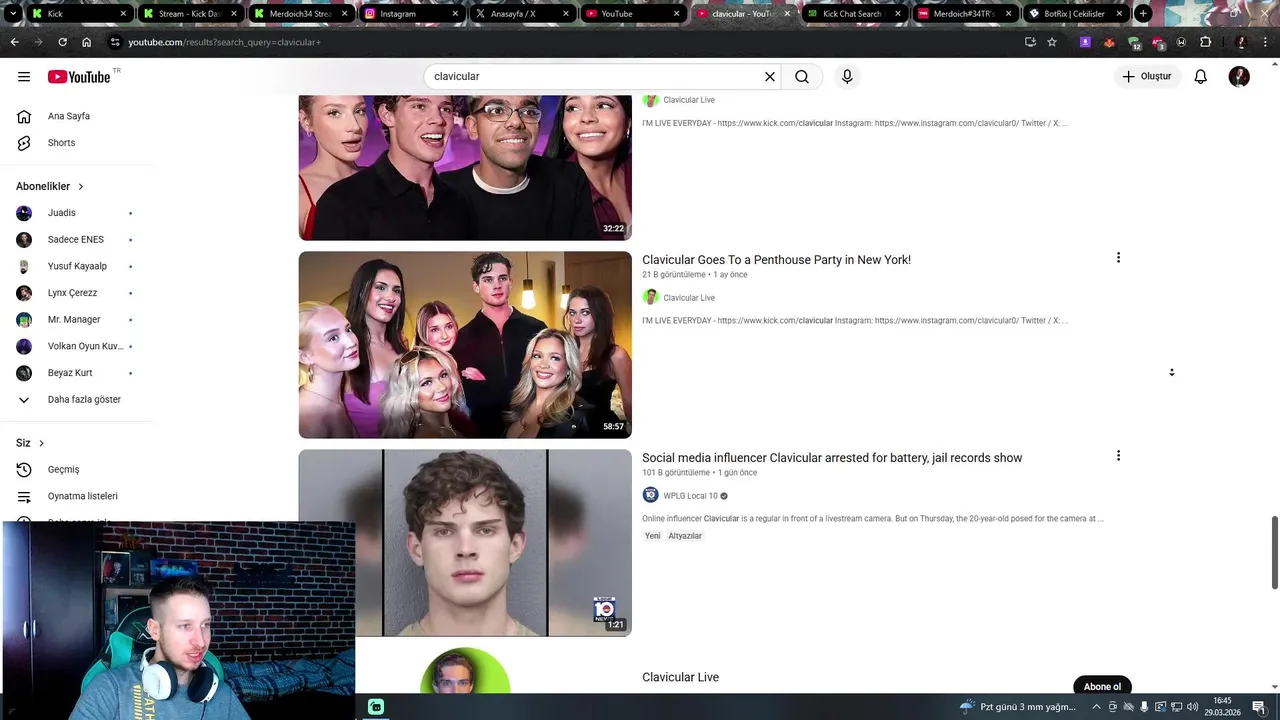The width and height of the screenshot is (1280, 720).
Task: Open the Volkan Oyun Kuv... subscription channel
Action: pos(76,346)
